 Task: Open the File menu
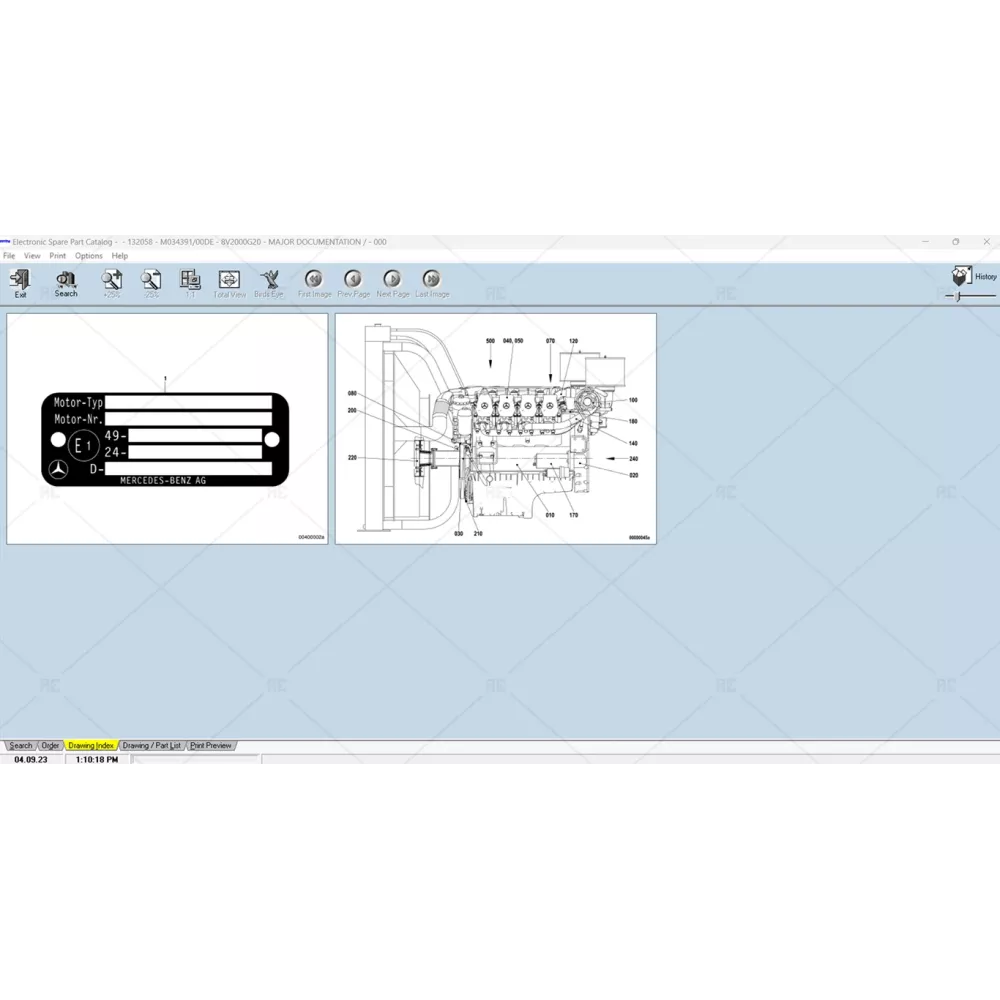tap(9, 256)
